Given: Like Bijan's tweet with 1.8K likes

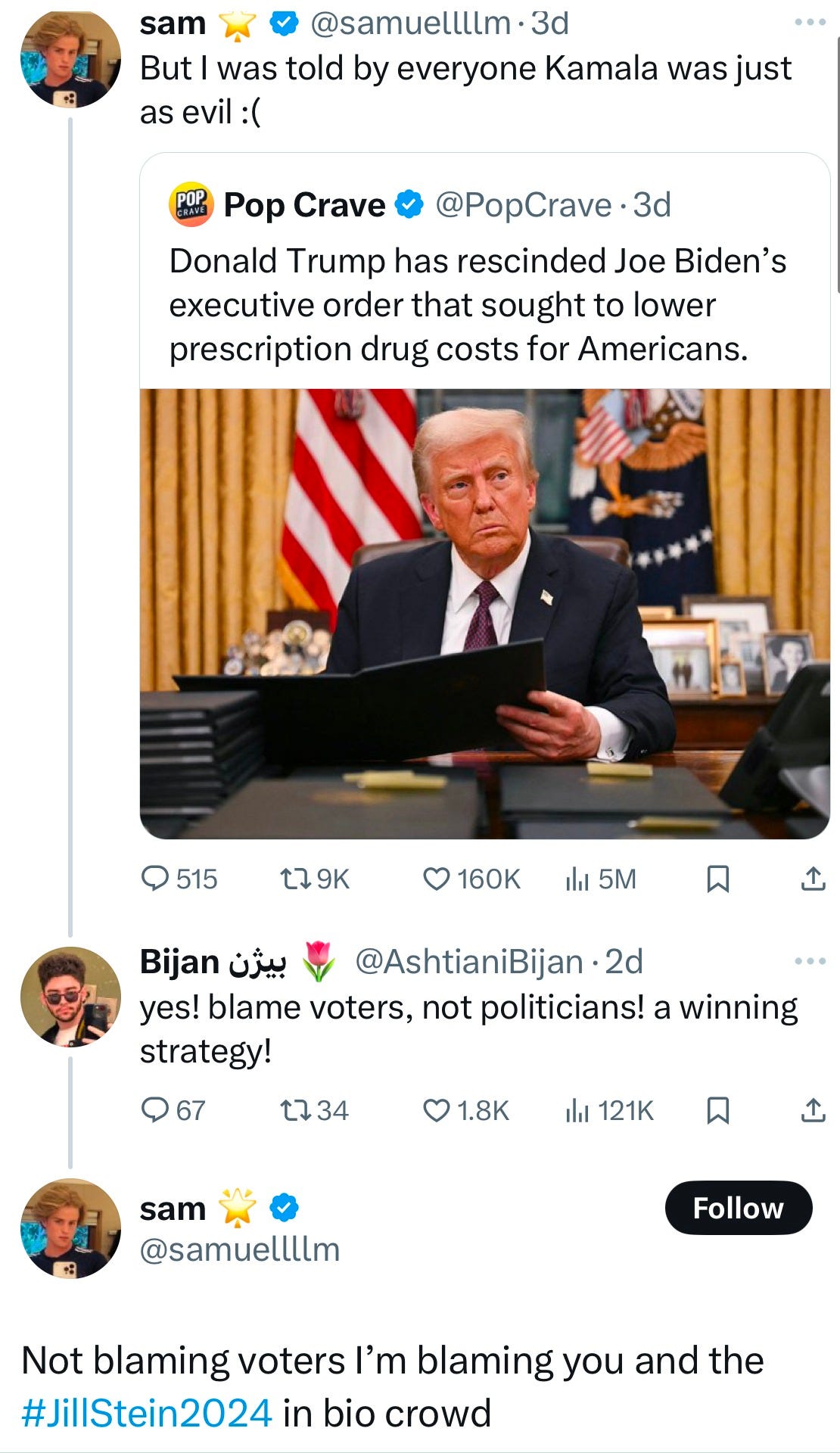Looking at the screenshot, I should pos(465,1110).
